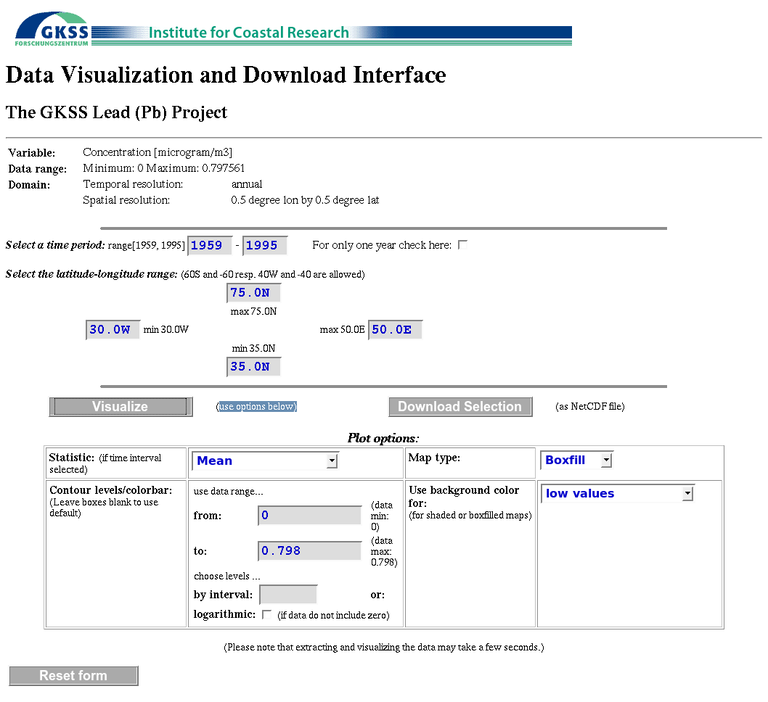Edit the southern latitude field 35.0N
The height and width of the screenshot is (702, 768).
tap(253, 367)
